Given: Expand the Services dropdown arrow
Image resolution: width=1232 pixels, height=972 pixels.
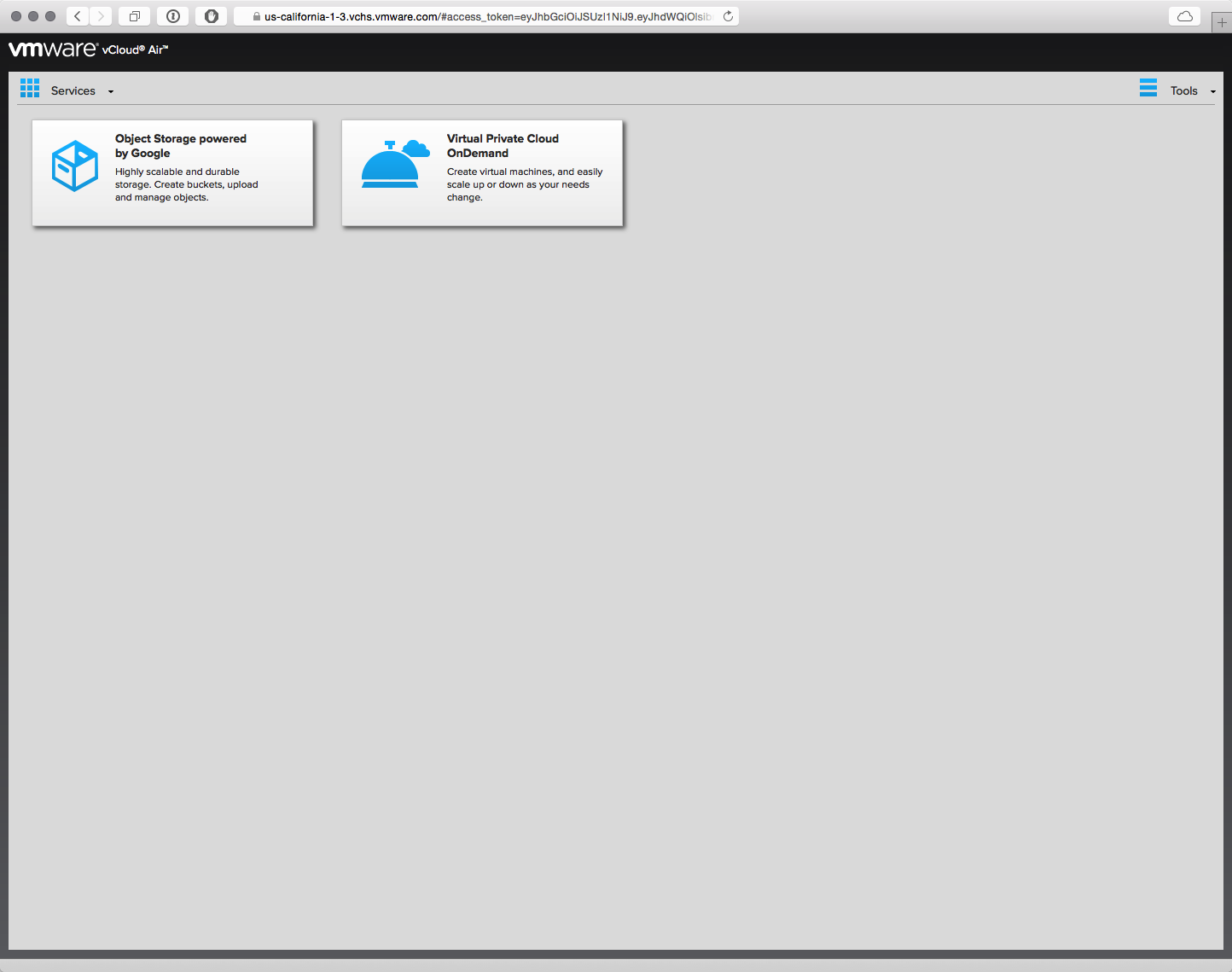Looking at the screenshot, I should tap(111, 91).
